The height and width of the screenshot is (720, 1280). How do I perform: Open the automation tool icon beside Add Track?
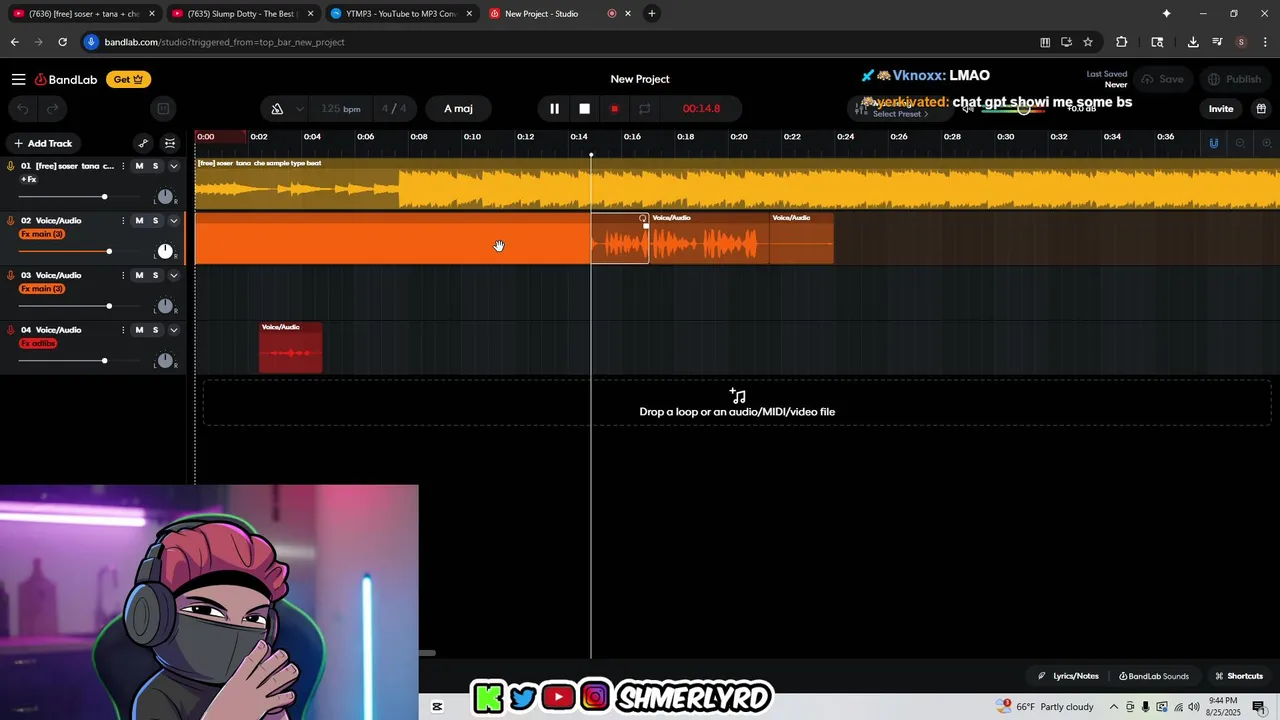click(143, 143)
